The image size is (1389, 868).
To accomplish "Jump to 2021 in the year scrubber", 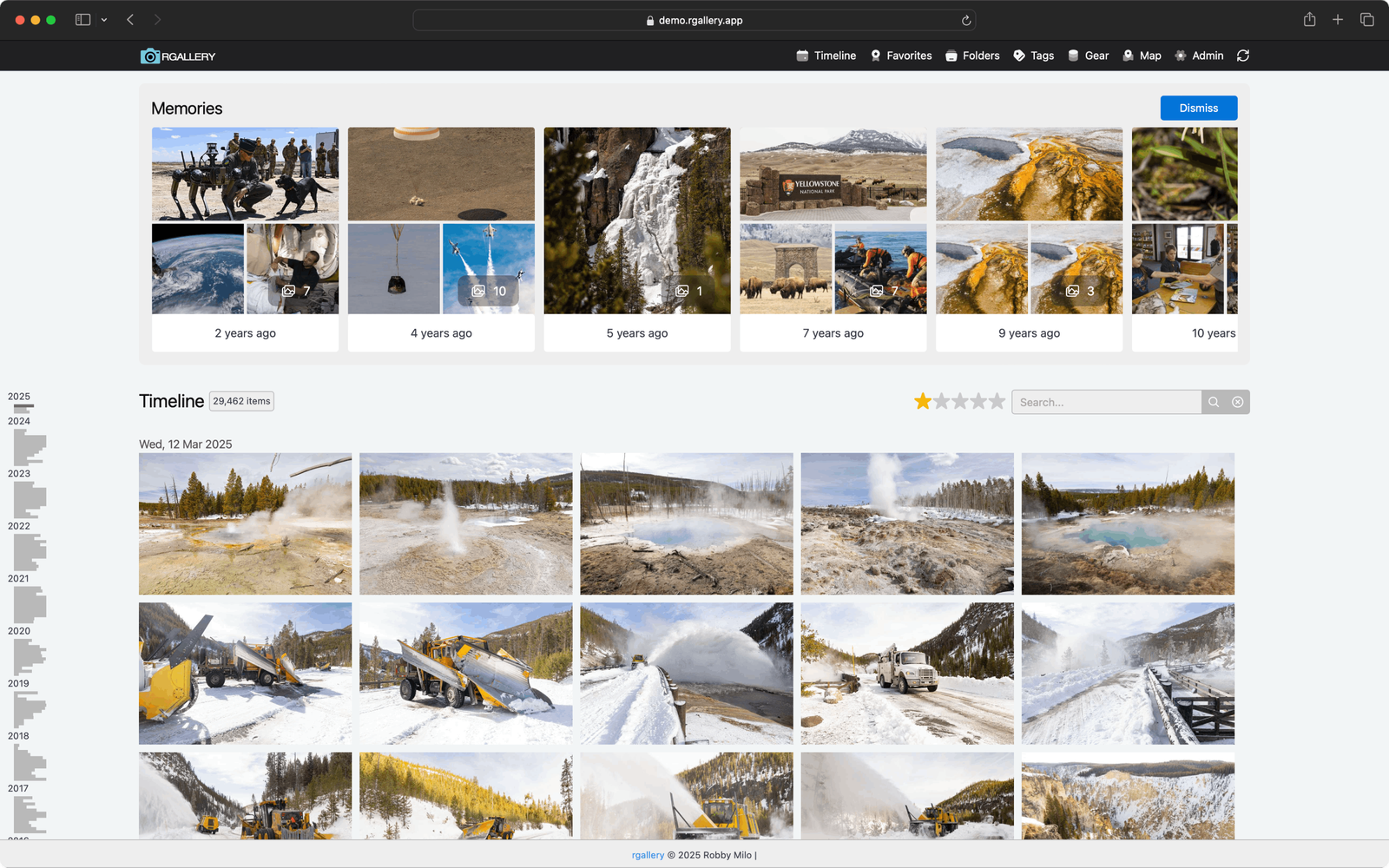I will coord(18,579).
